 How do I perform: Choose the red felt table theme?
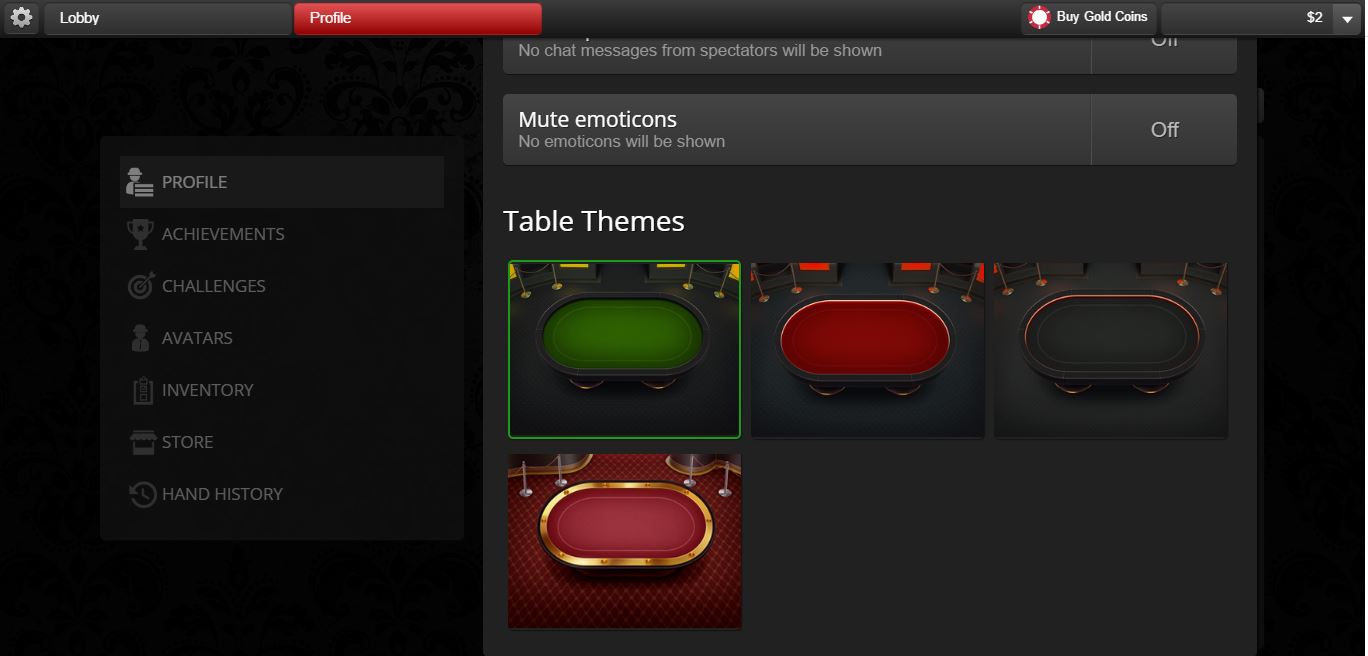tap(867, 349)
